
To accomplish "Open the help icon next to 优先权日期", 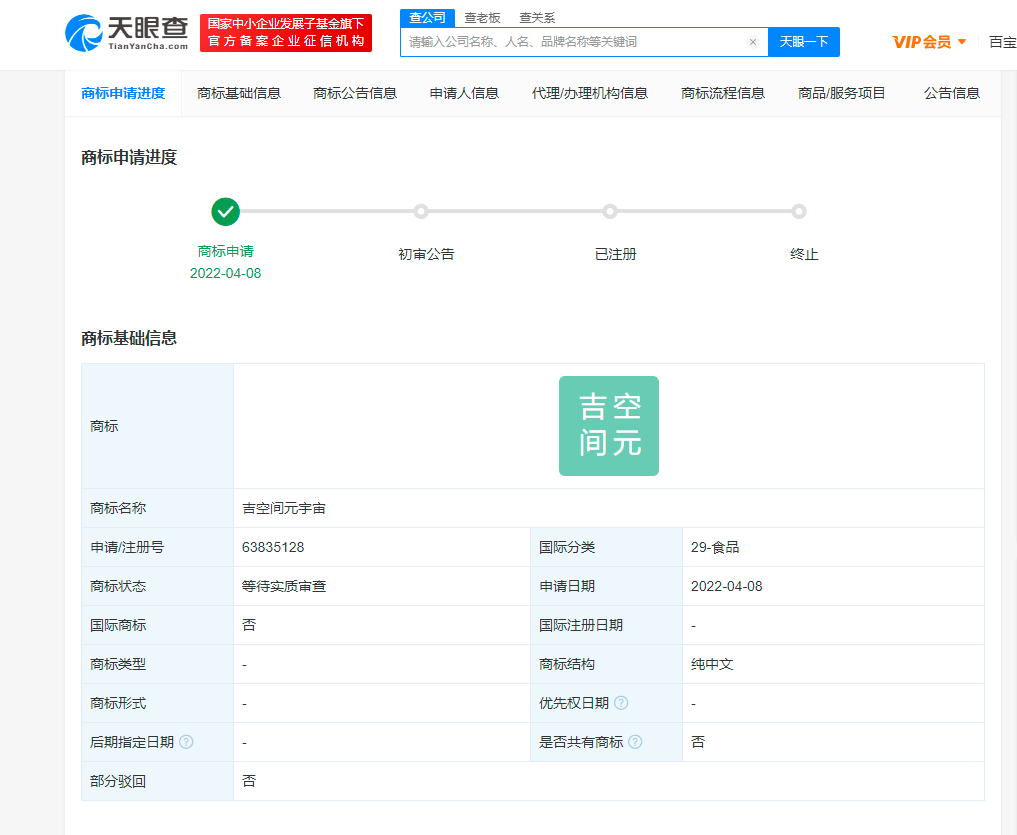I will tap(621, 703).
